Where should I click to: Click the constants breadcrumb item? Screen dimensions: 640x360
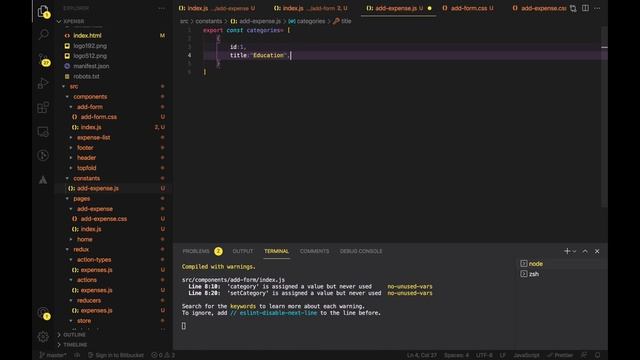pyautogui.click(x=209, y=21)
